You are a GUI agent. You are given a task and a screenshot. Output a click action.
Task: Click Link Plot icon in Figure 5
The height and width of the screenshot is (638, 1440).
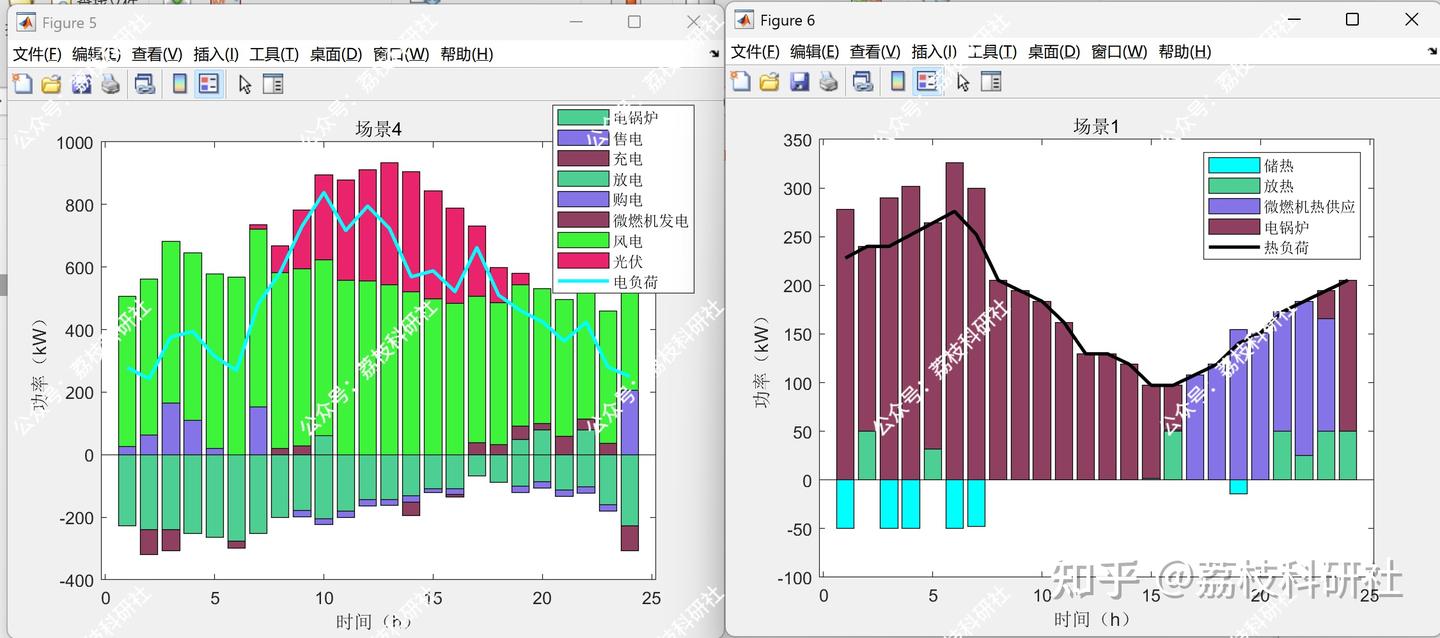145,84
